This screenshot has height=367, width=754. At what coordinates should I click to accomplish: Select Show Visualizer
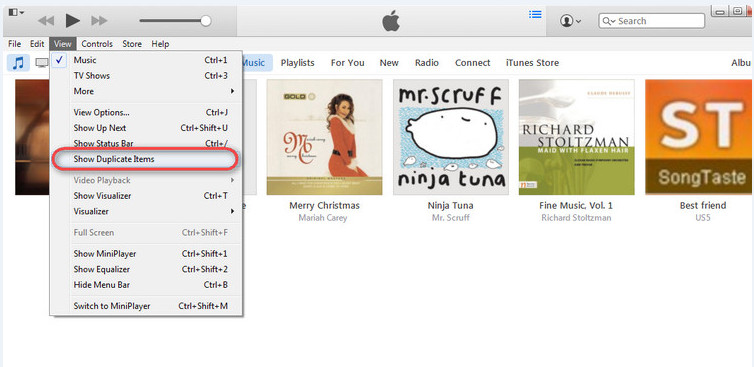coord(147,196)
